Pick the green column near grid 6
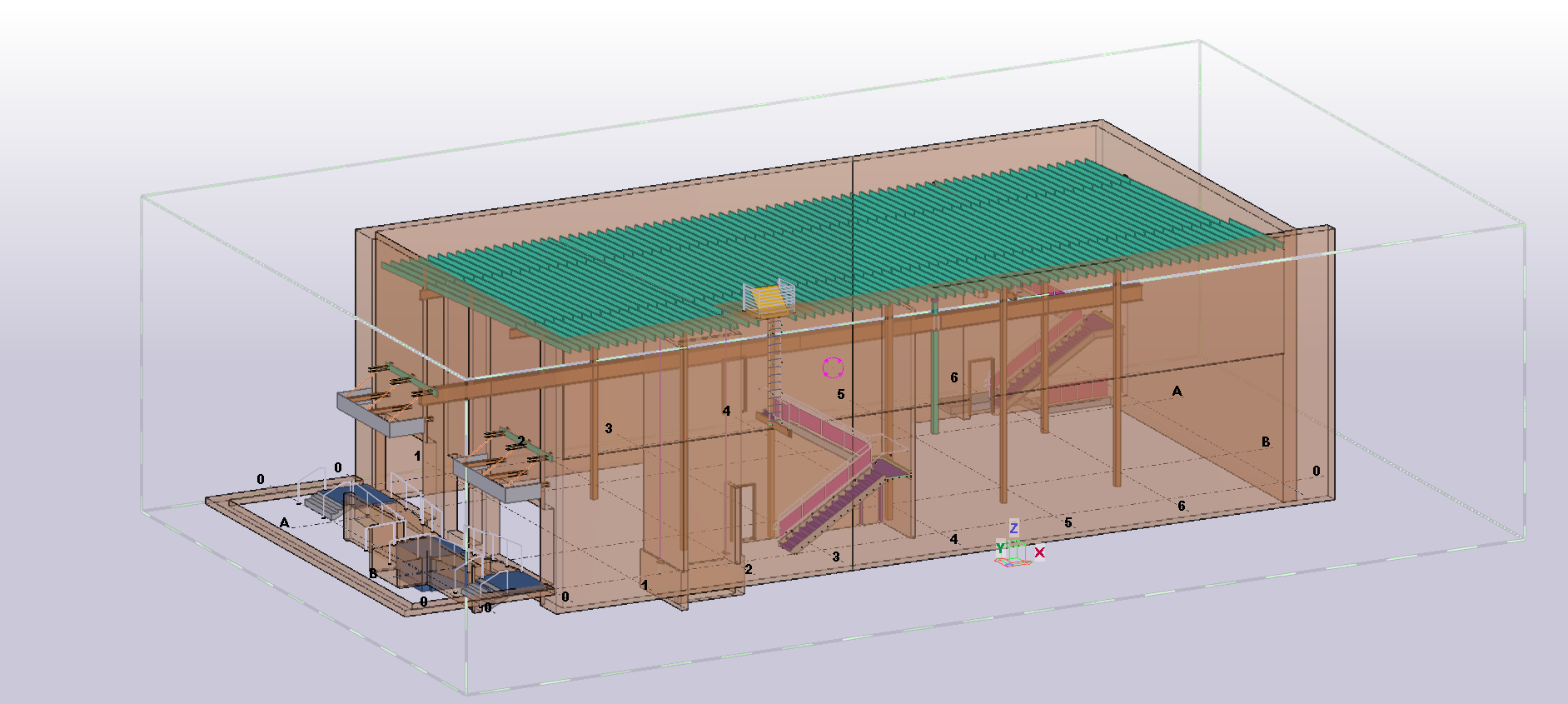The height and width of the screenshot is (704, 1568). pos(934,367)
